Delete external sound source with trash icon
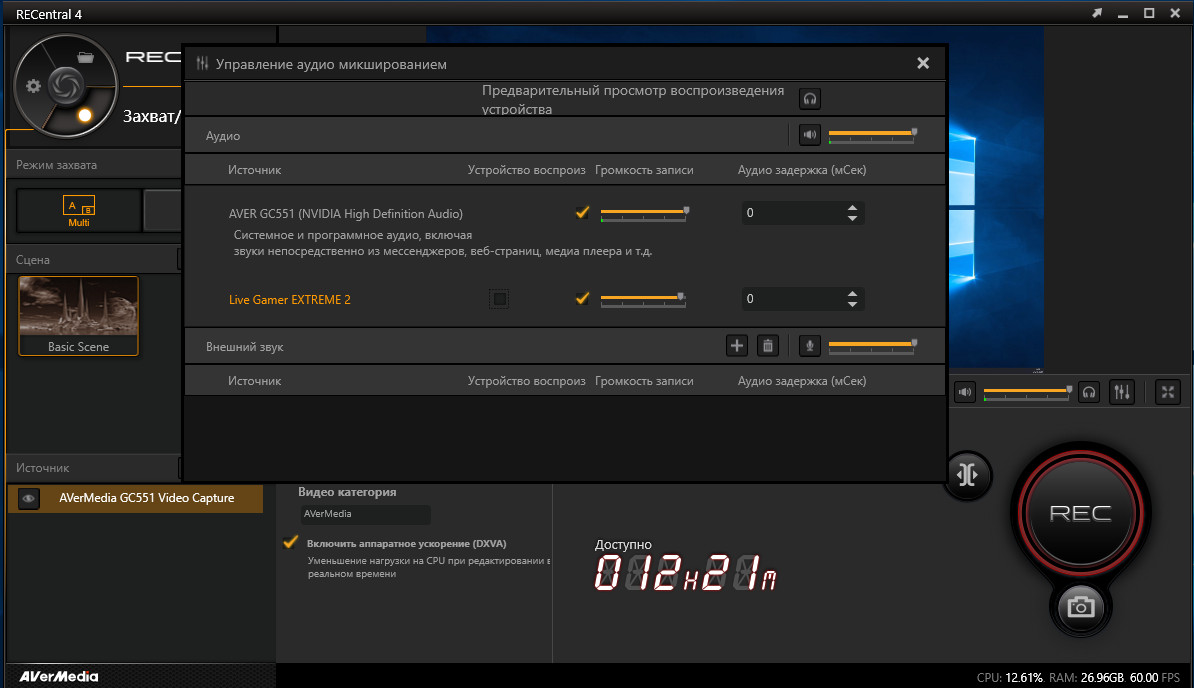The width and height of the screenshot is (1194, 688). (x=768, y=346)
